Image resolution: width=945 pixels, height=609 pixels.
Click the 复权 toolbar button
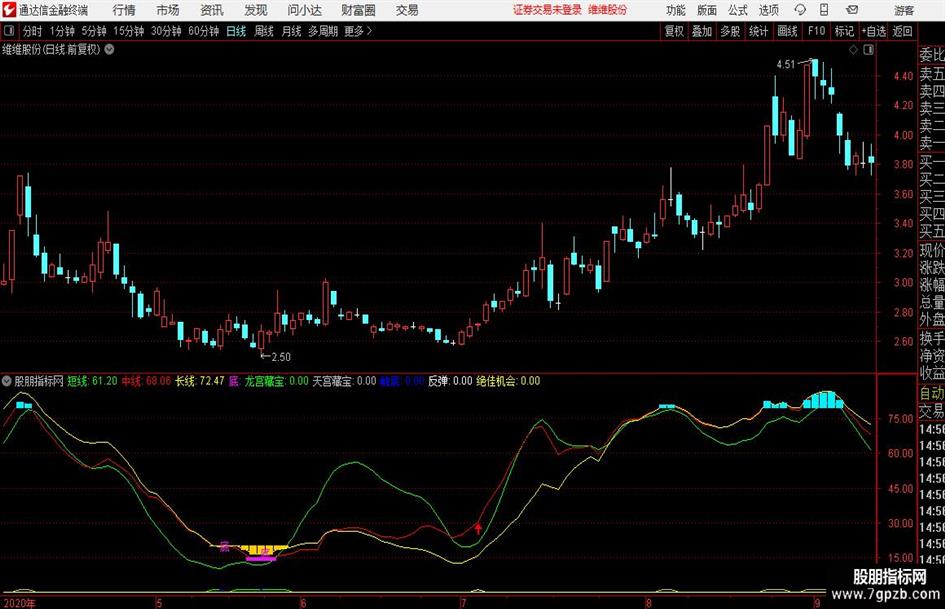click(674, 31)
